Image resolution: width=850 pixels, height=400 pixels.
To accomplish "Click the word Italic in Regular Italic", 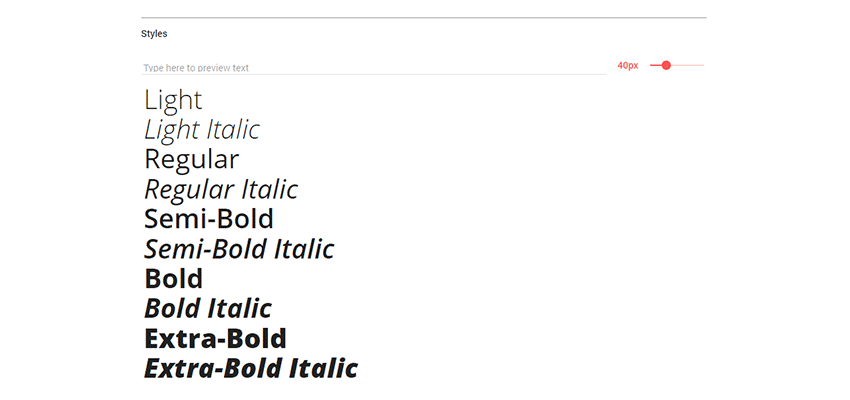I will [266, 189].
